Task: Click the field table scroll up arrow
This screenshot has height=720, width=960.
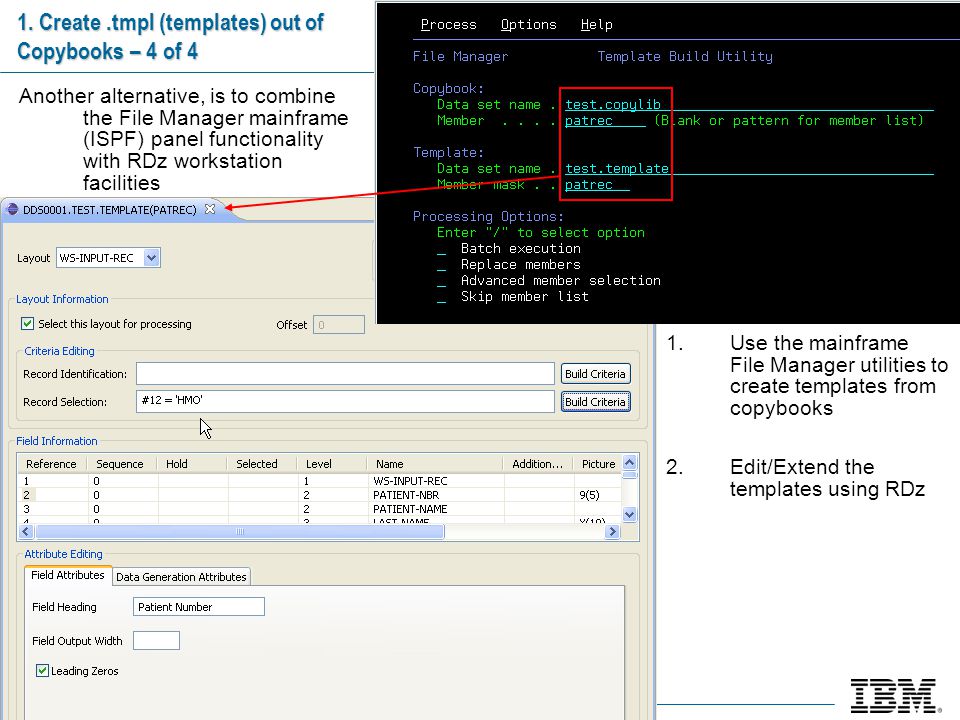Action: click(x=629, y=462)
